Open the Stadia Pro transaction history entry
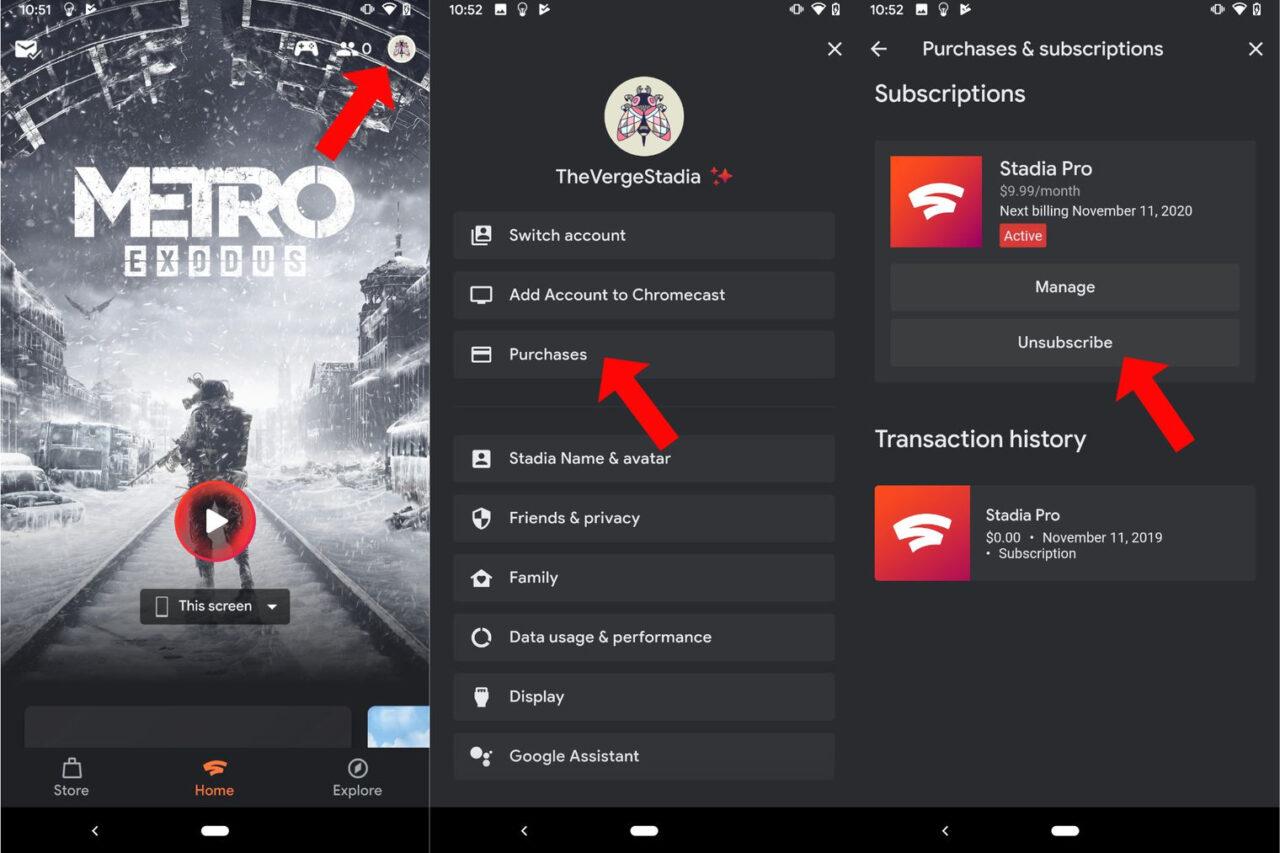This screenshot has width=1280, height=853. point(1064,533)
